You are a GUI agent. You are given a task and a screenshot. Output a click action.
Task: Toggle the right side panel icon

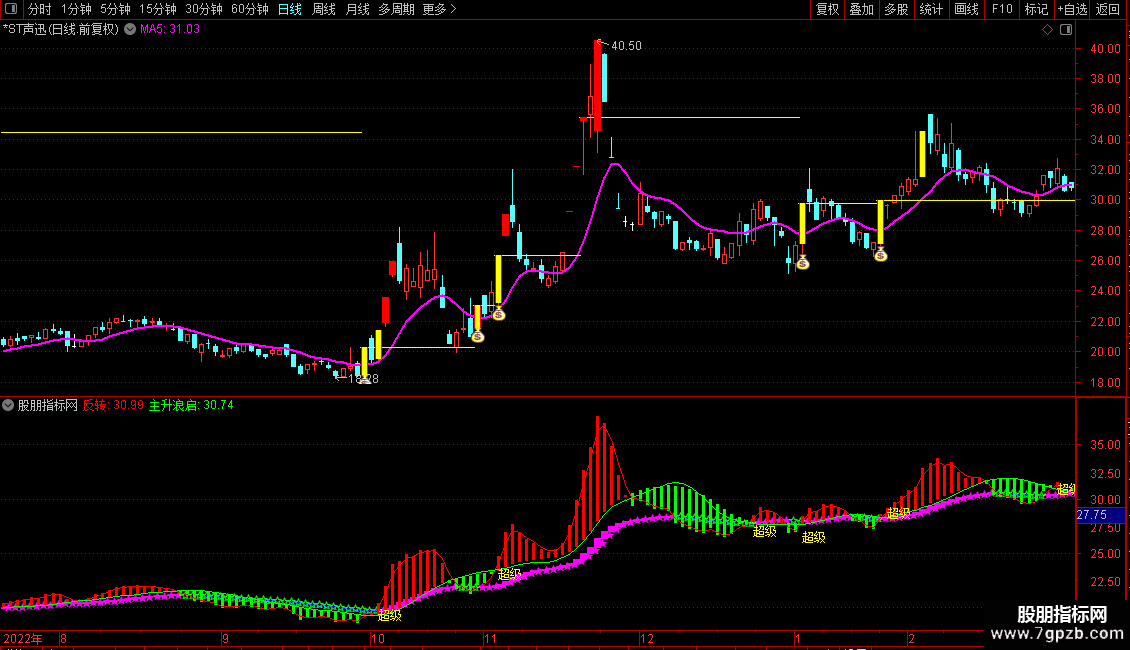pos(1066,30)
